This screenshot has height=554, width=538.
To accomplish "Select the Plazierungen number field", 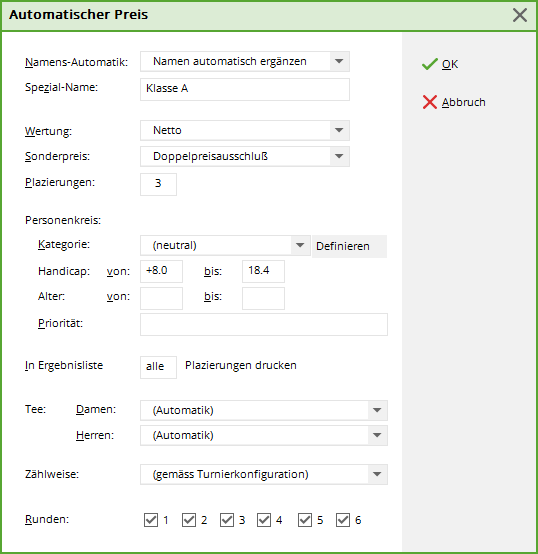I will [x=158, y=184].
